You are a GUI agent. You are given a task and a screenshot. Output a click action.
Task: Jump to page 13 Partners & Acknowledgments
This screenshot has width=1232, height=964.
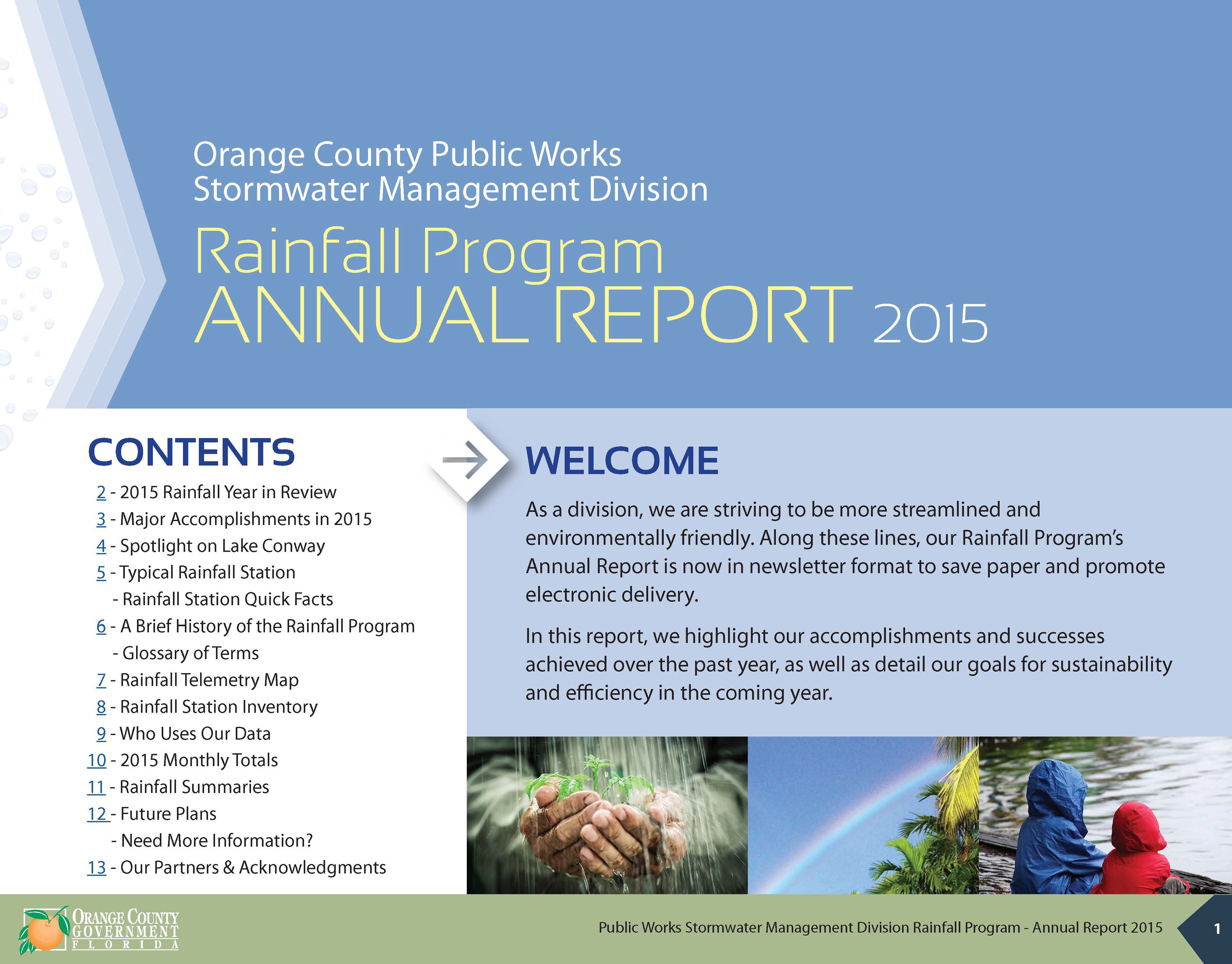96,868
